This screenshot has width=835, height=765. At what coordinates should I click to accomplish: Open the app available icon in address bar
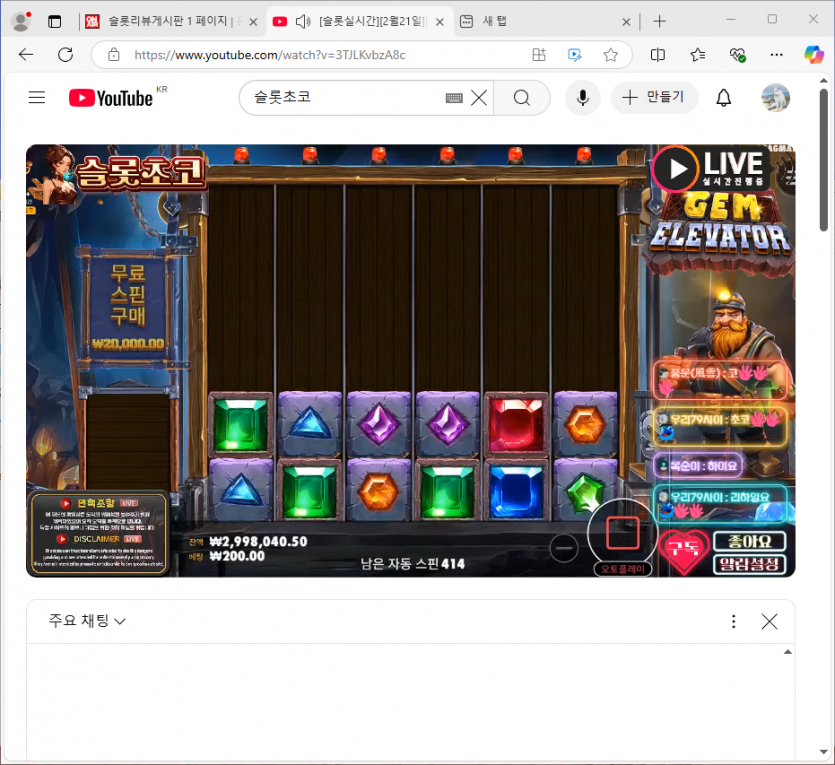coord(539,54)
